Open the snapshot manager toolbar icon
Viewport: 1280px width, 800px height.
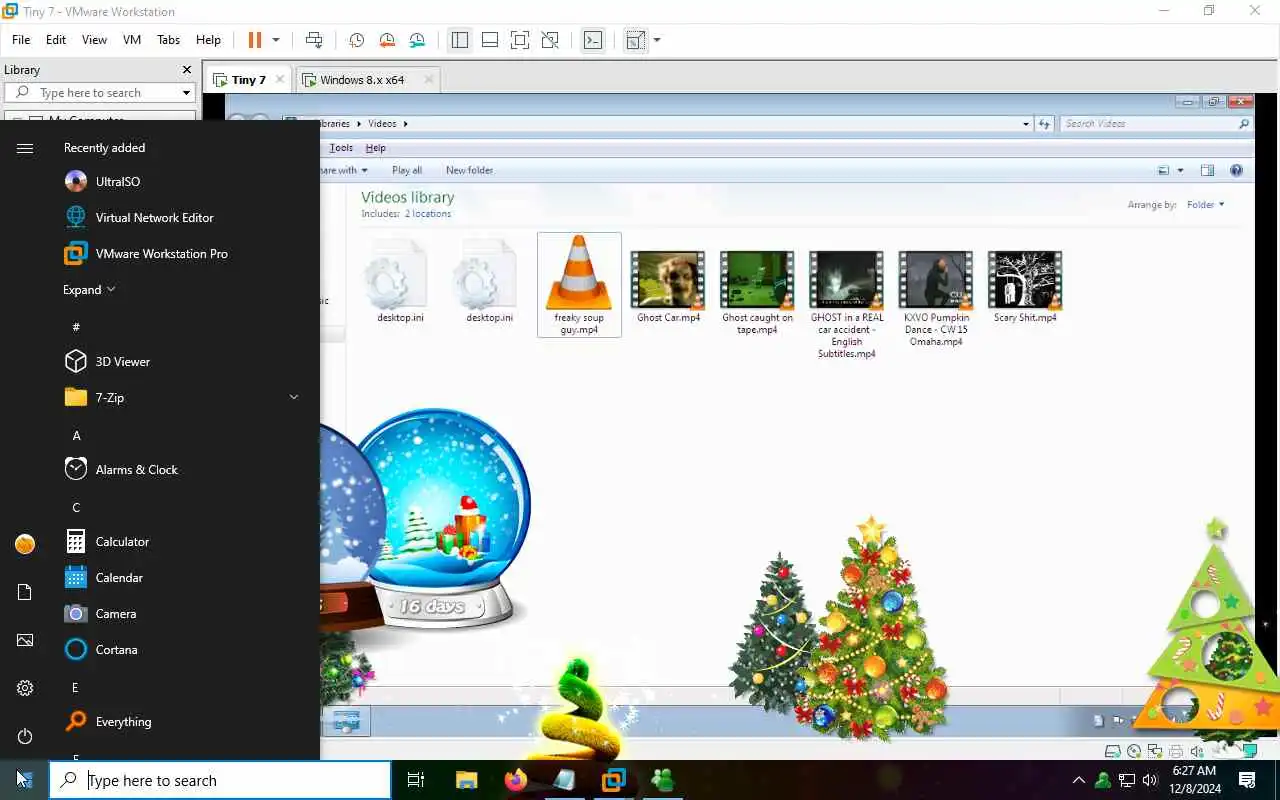click(417, 40)
